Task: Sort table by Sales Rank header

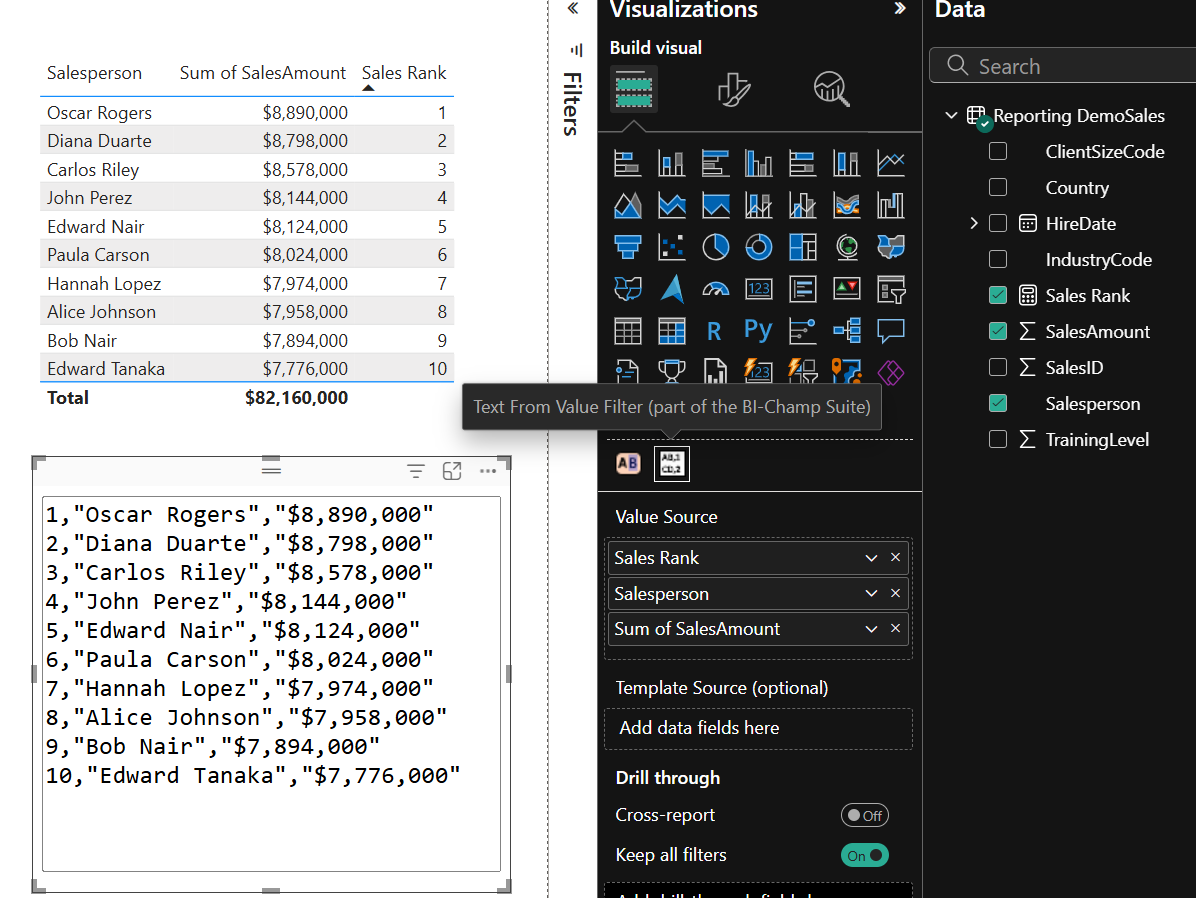Action: 403,72
